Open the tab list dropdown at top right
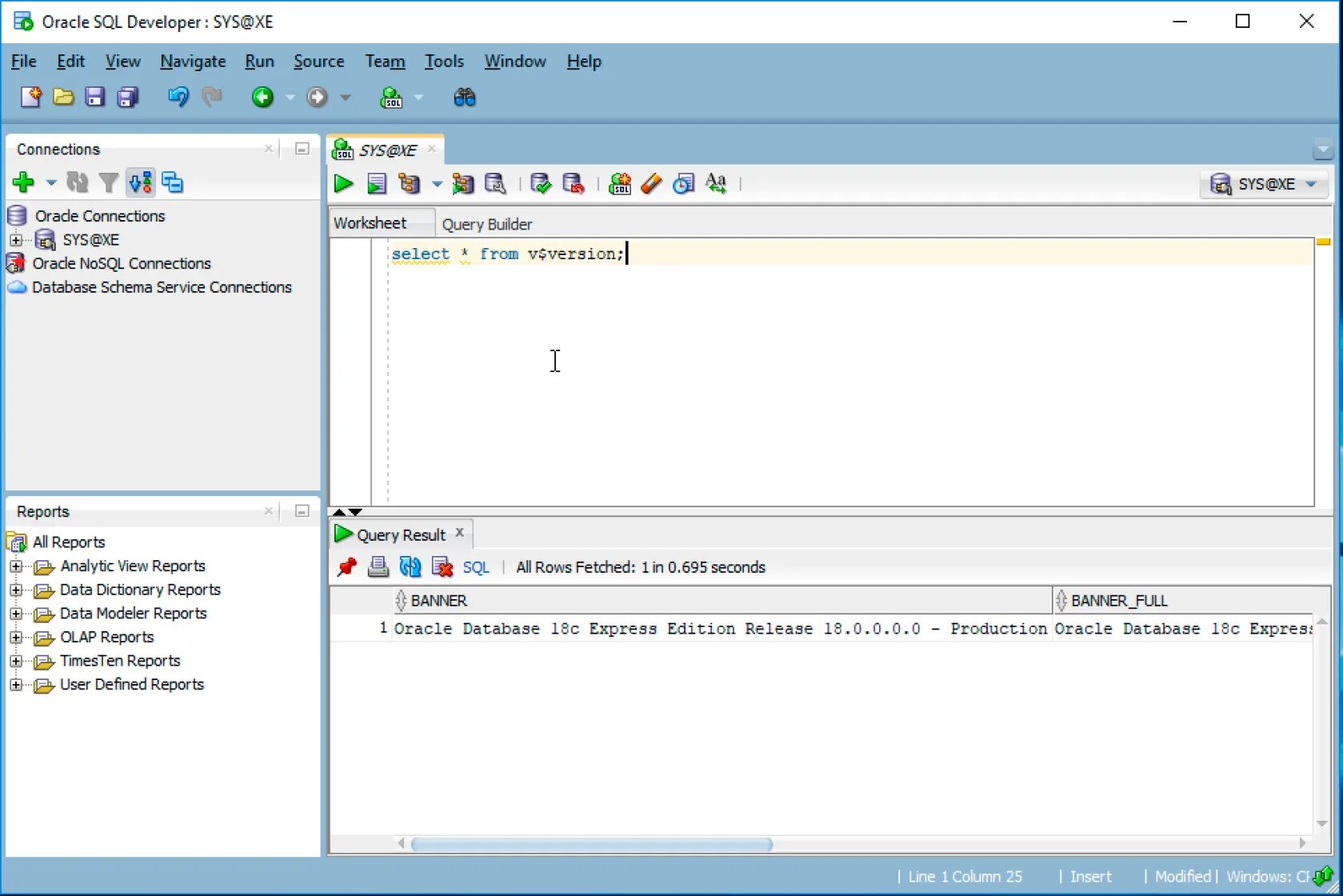Viewport: 1343px width, 896px height. click(x=1323, y=149)
